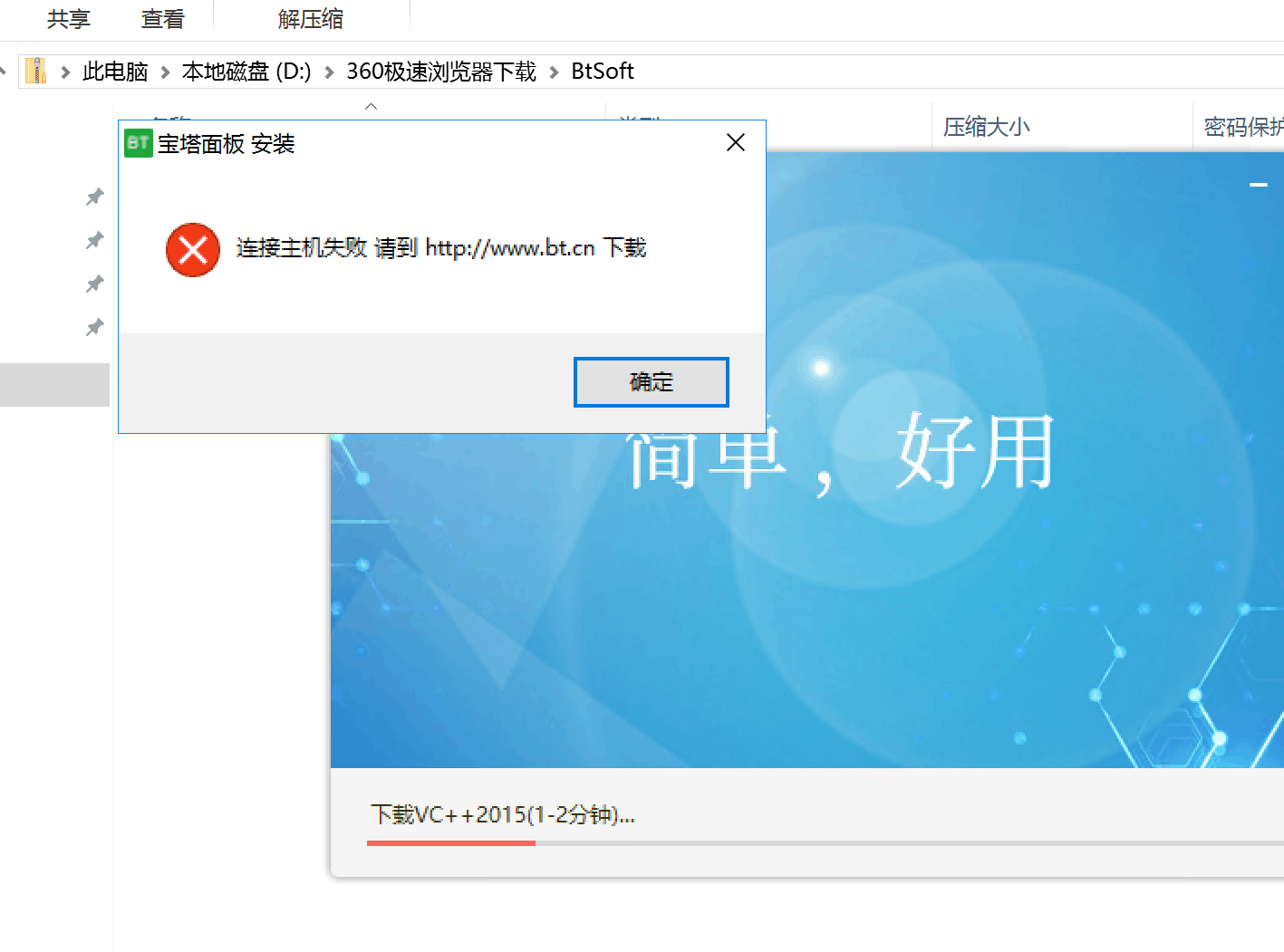
Task: Click the fourth pin icon in sidebar
Action: [x=94, y=327]
